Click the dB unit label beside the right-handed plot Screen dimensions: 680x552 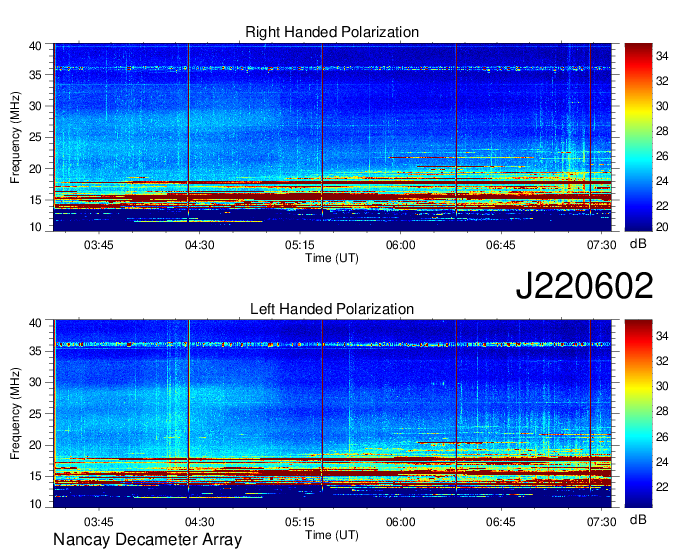(x=638, y=244)
